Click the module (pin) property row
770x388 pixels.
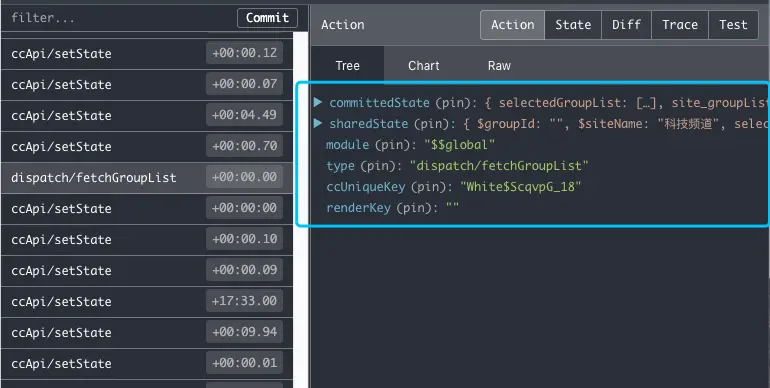(411, 145)
